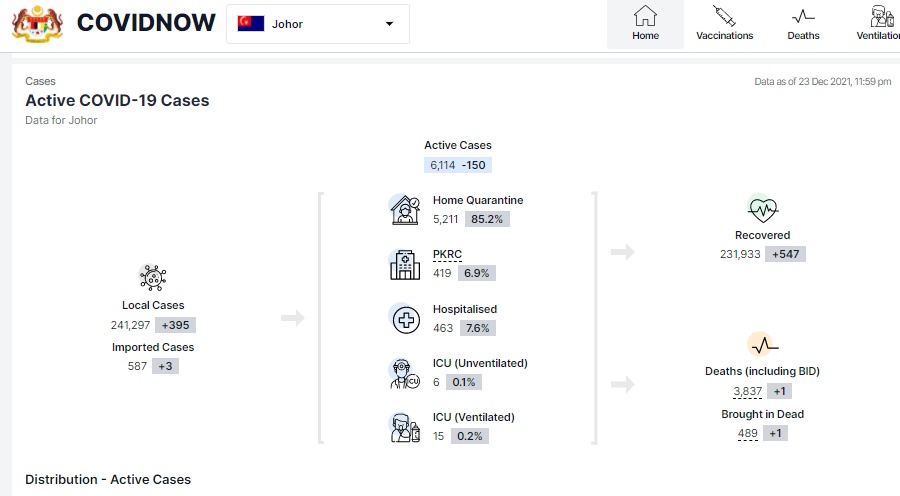Click the Recovered heart icon
This screenshot has height=496, width=900.
click(762, 209)
